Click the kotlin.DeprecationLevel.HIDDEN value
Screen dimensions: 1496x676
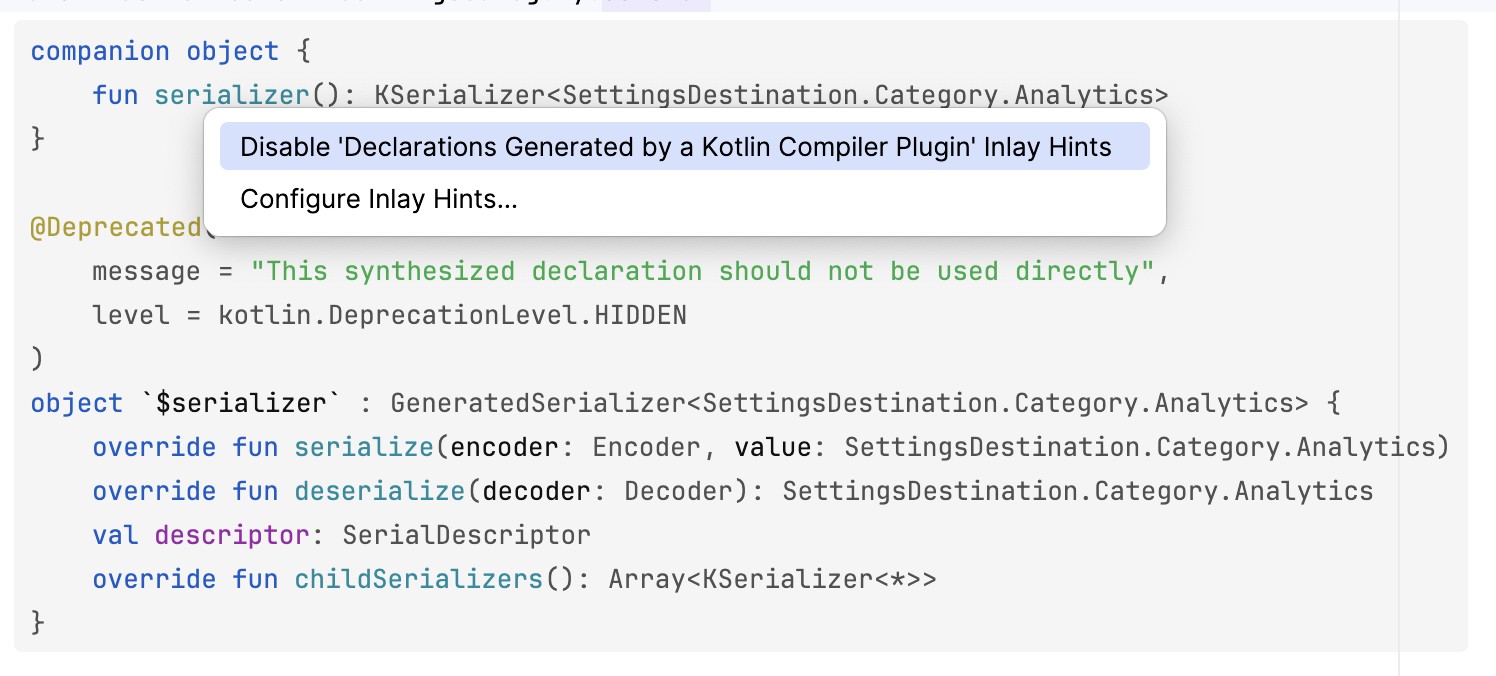(x=452, y=316)
